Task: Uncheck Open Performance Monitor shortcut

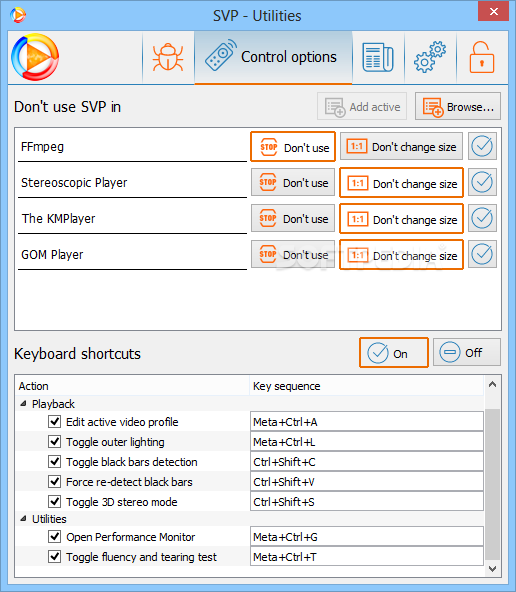Action: click(x=55, y=536)
